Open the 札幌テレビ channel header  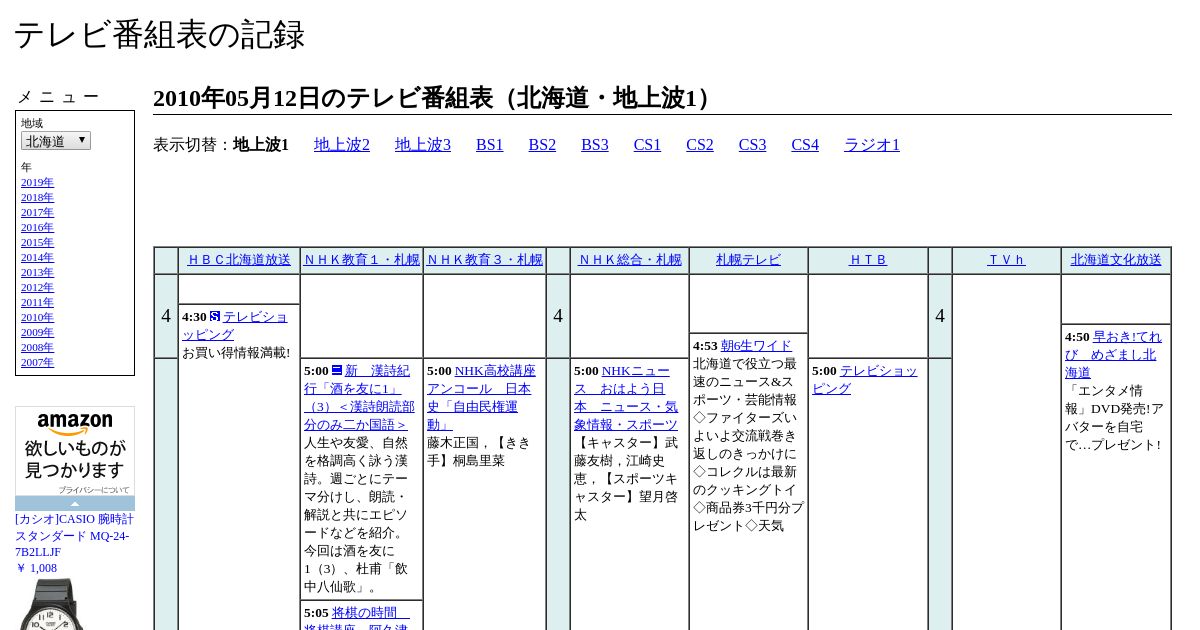(x=748, y=260)
